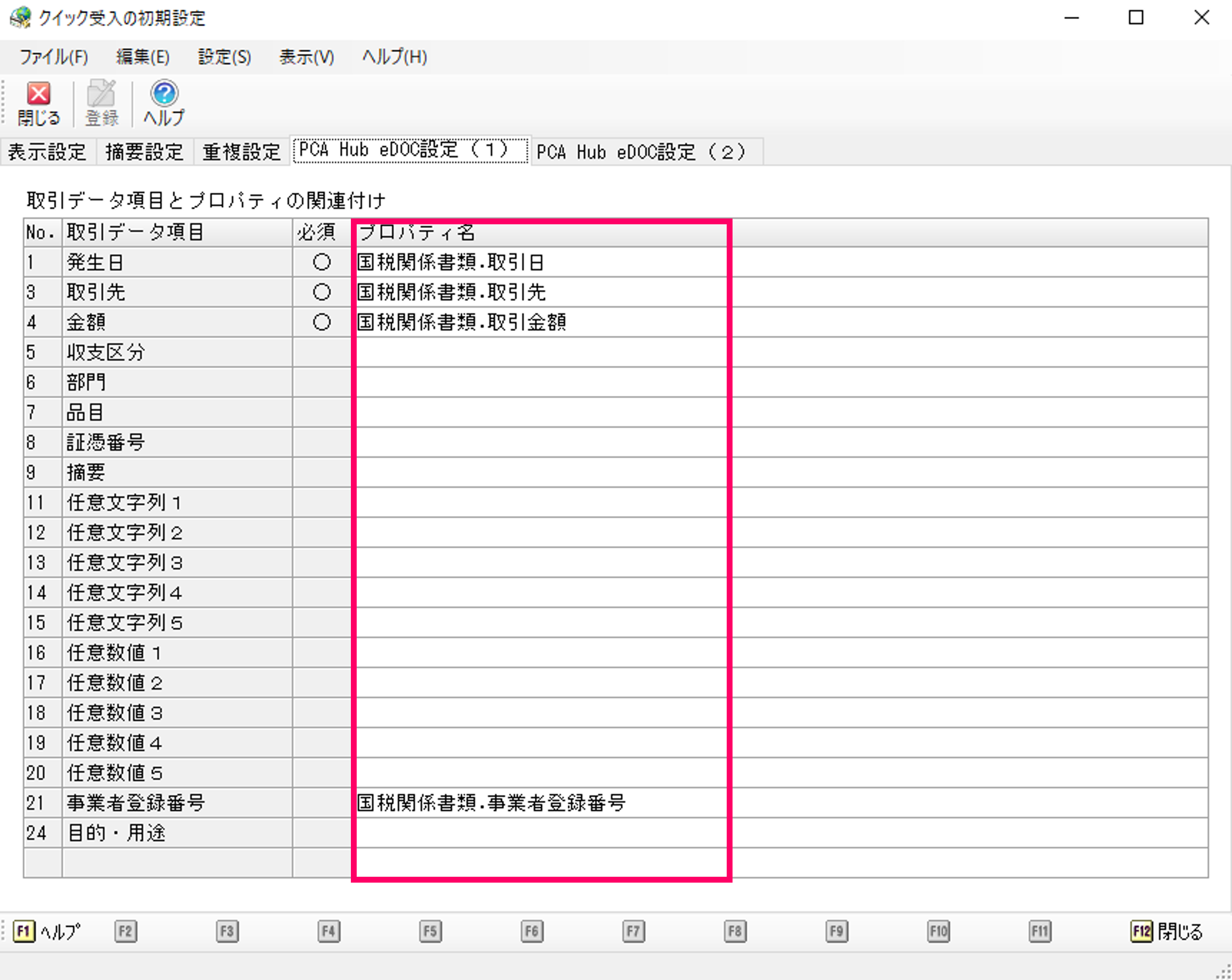Switch to PCA Hub eDOC設定（２）tab
1232x980 pixels.
641,152
